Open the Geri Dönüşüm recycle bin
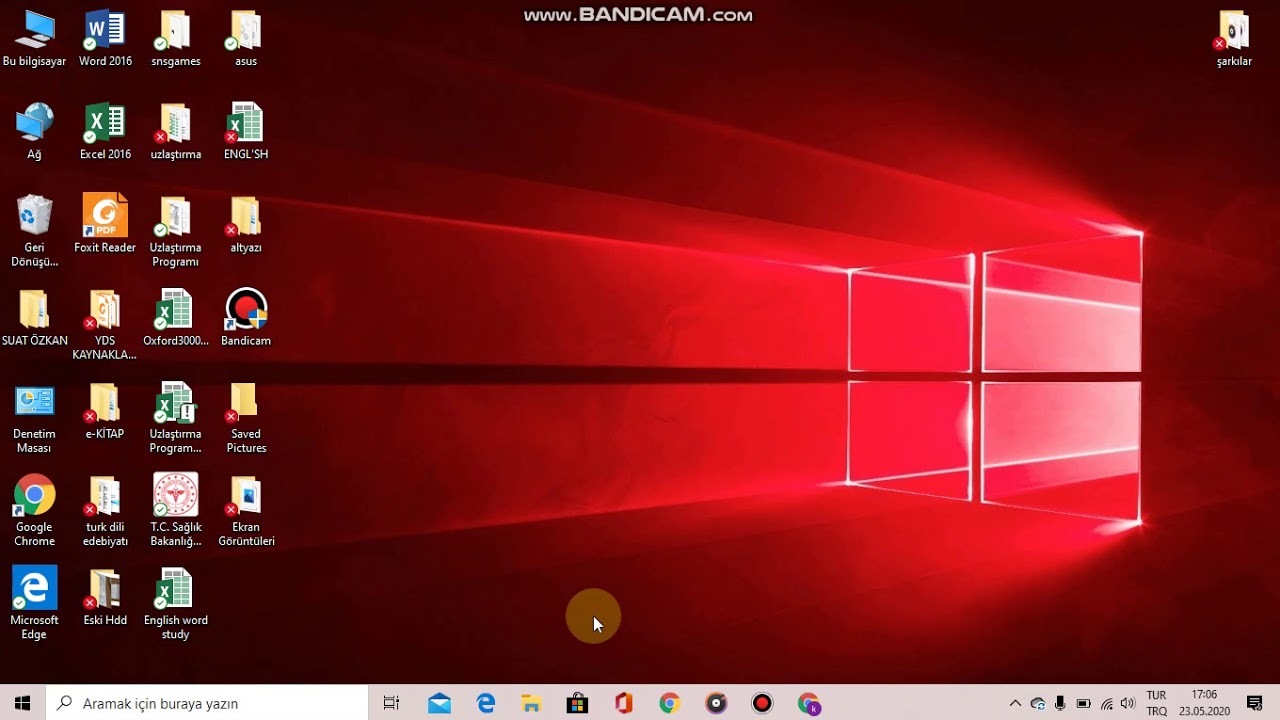The height and width of the screenshot is (720, 1280). [34, 231]
